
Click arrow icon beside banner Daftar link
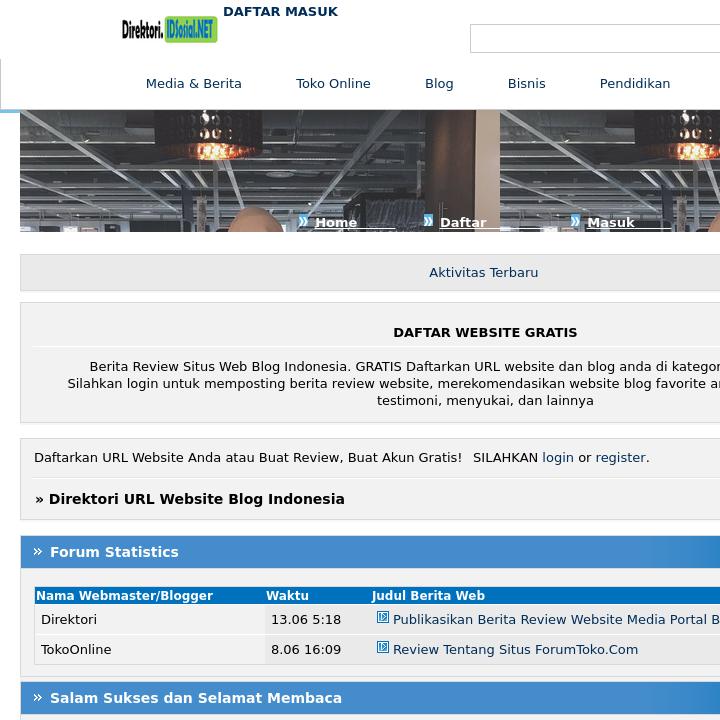(x=428, y=221)
